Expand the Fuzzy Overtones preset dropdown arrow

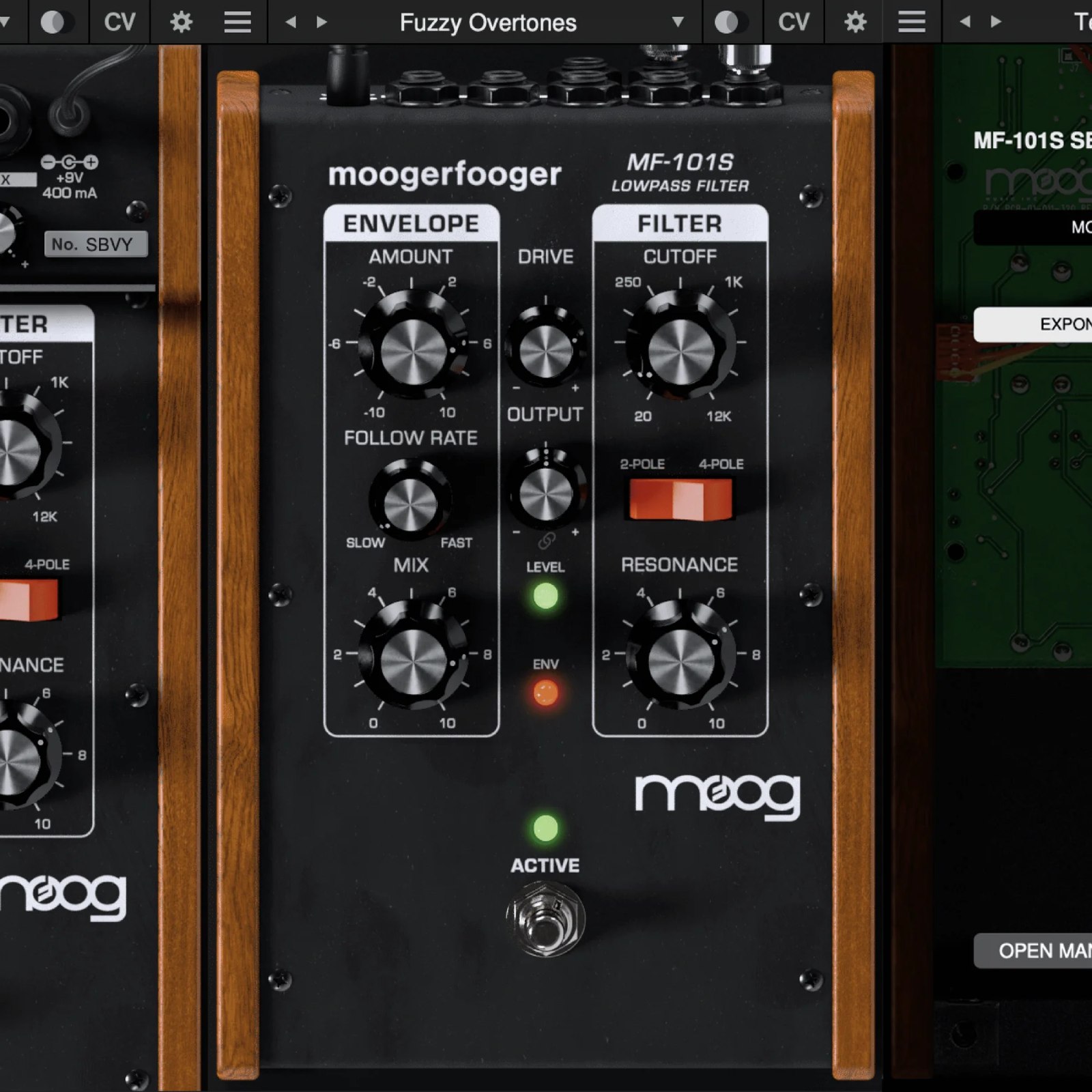(677, 23)
